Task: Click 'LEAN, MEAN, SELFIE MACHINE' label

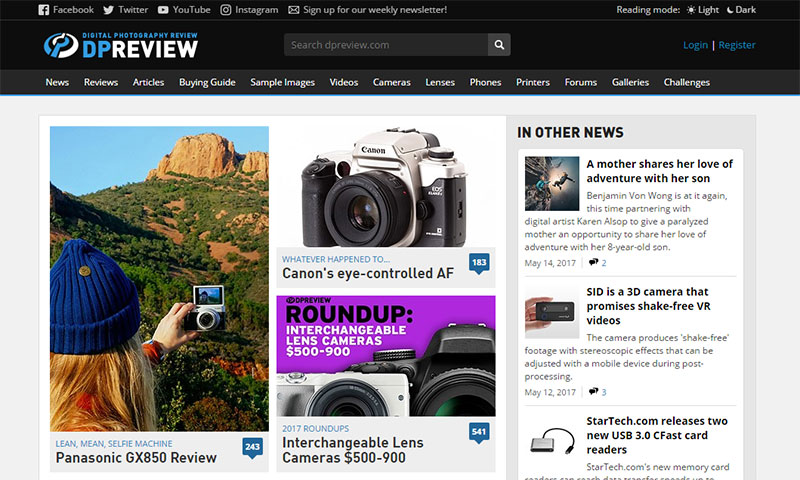Action: (114, 444)
